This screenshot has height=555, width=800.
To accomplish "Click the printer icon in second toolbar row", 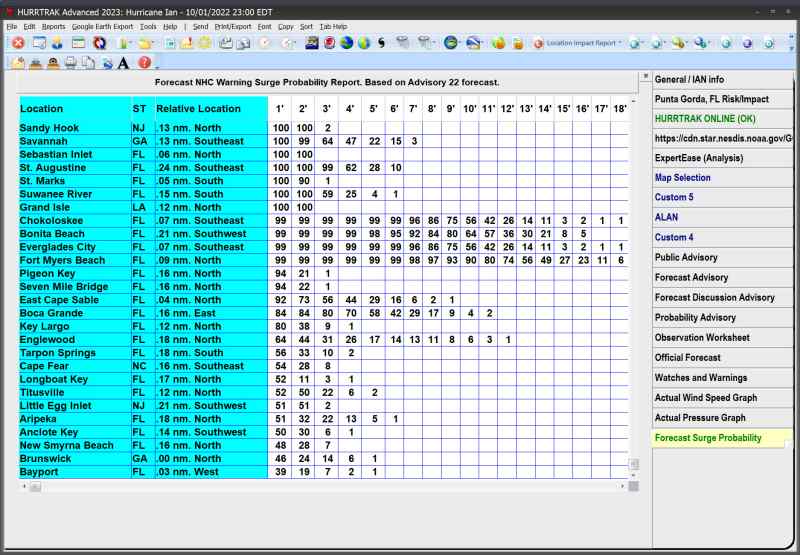I will [x=71, y=63].
